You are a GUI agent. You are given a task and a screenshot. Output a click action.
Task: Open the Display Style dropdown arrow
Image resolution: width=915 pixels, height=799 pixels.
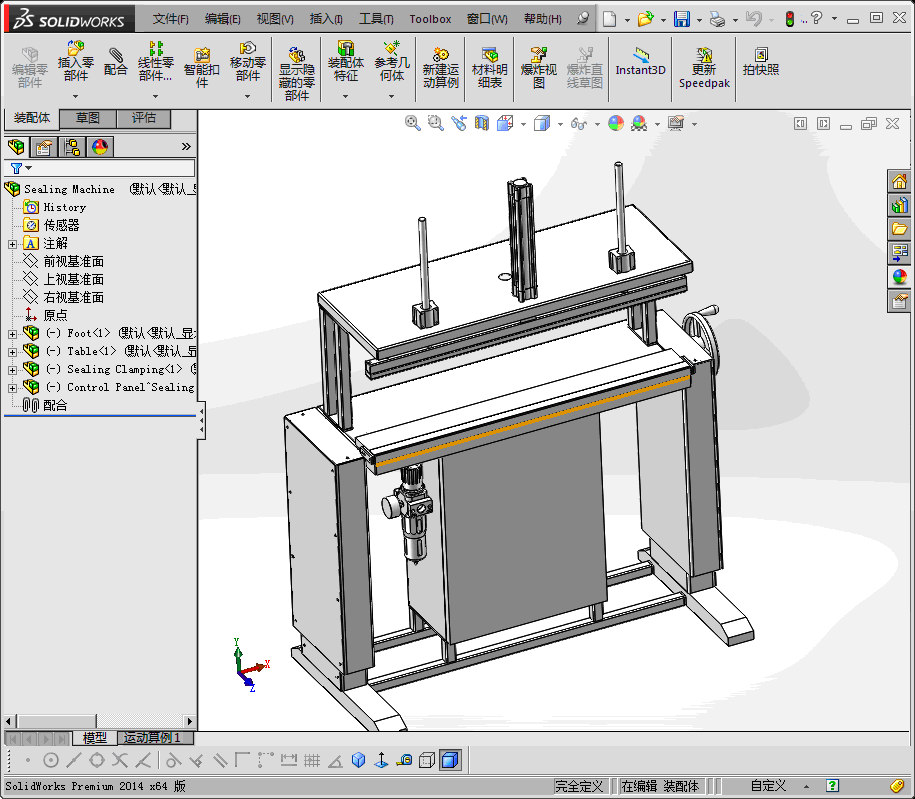click(x=558, y=124)
